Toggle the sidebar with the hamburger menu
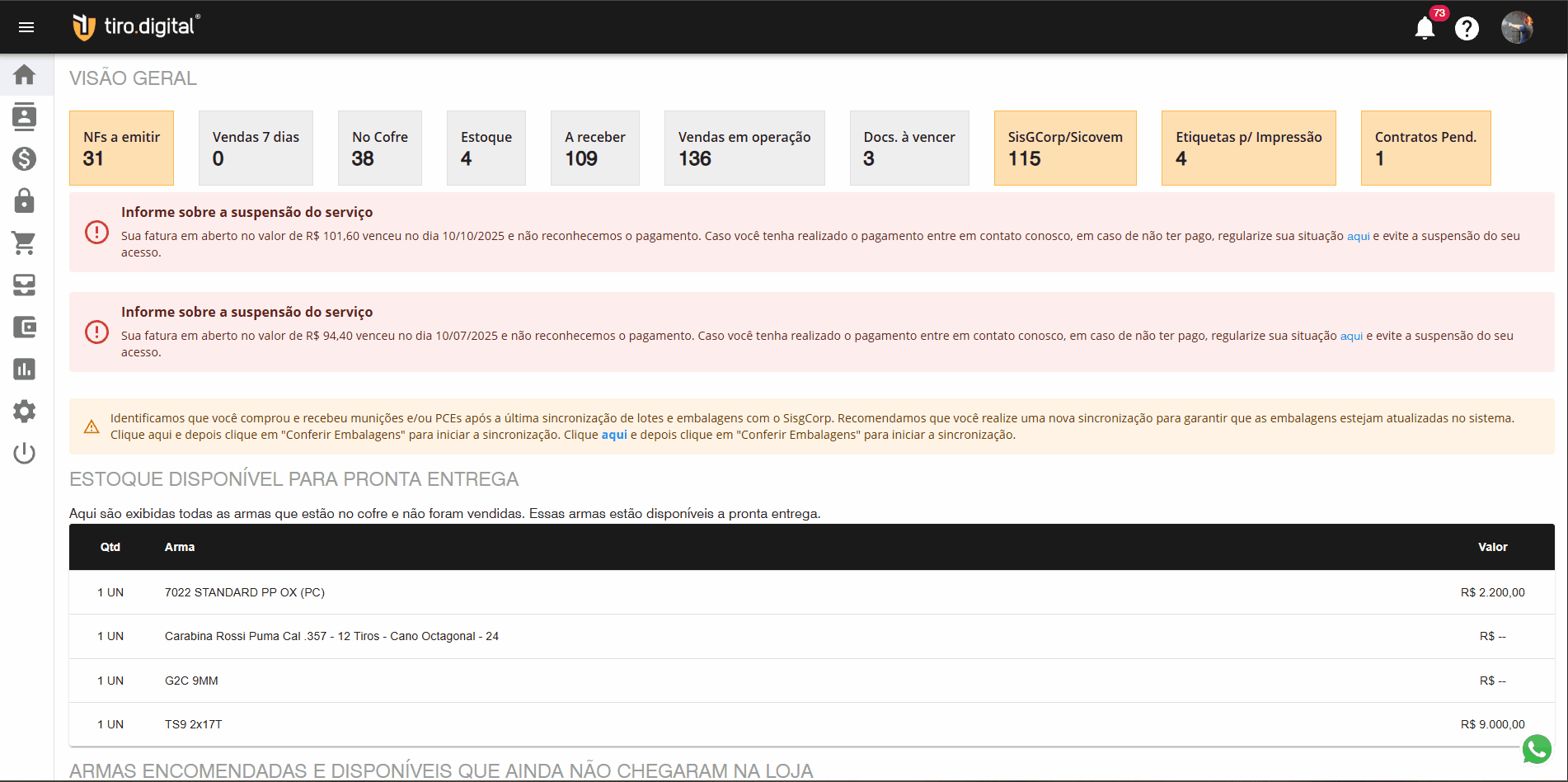The width and height of the screenshot is (1568, 782). tap(26, 26)
